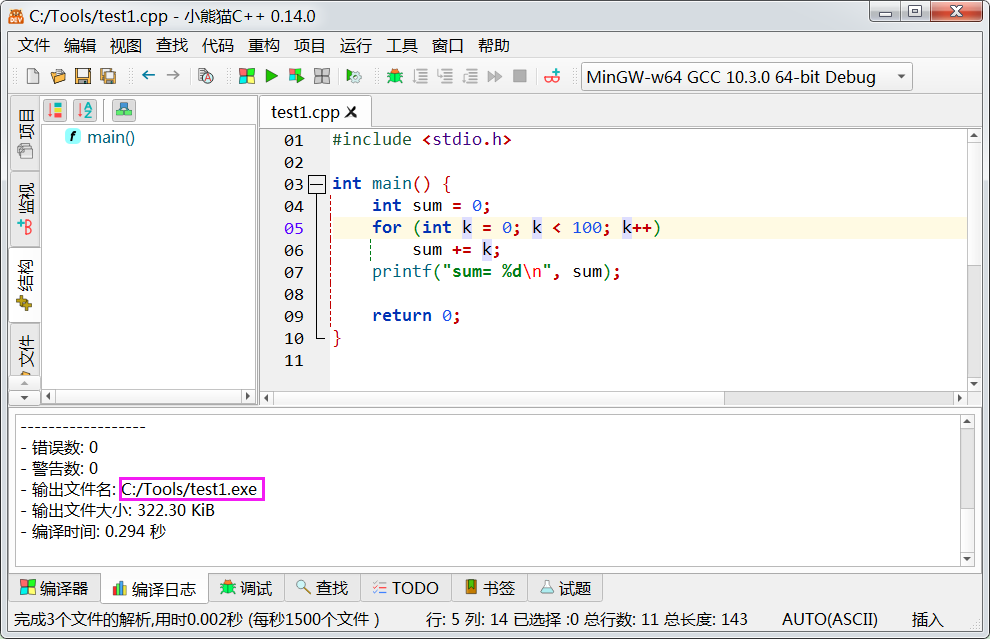
Task: Click the step over debug icon
Action: click(420, 76)
